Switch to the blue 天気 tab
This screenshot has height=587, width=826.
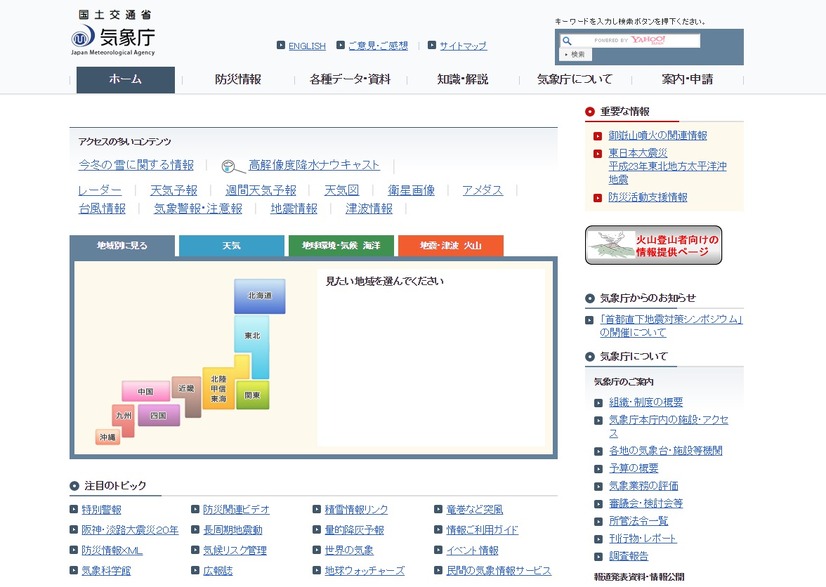pyautogui.click(x=231, y=246)
